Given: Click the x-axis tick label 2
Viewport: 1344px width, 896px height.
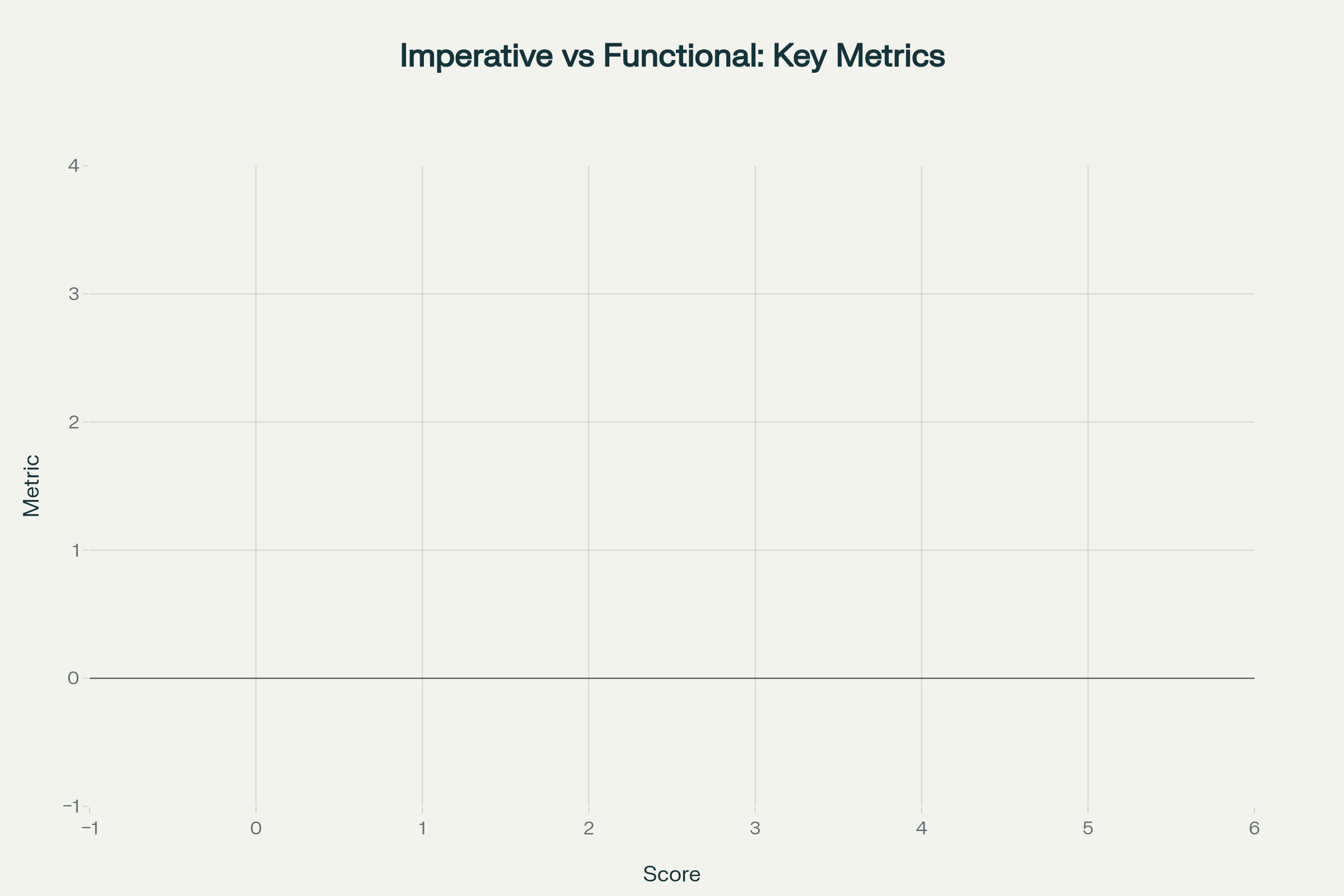Looking at the screenshot, I should point(589,829).
